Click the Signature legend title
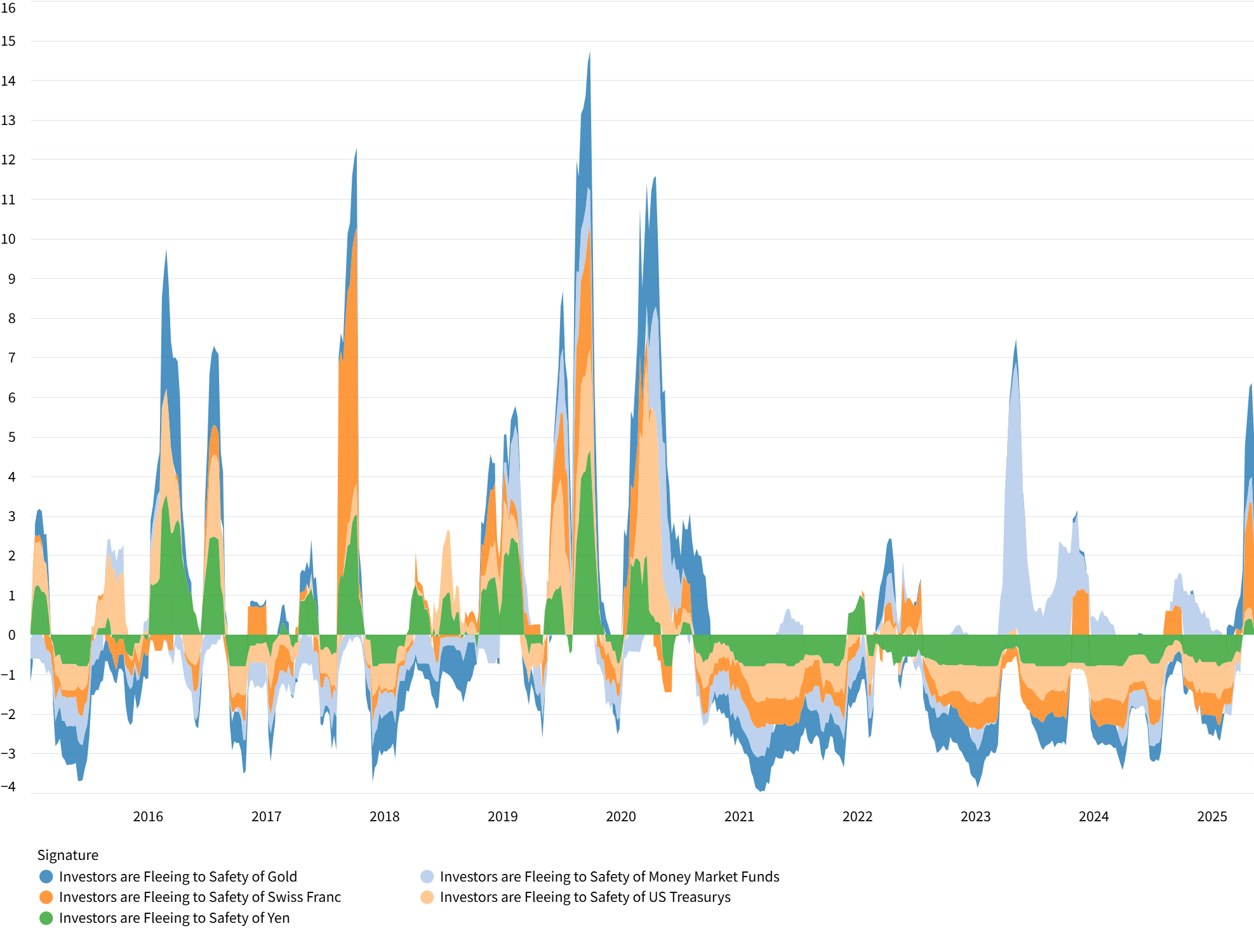 point(68,855)
